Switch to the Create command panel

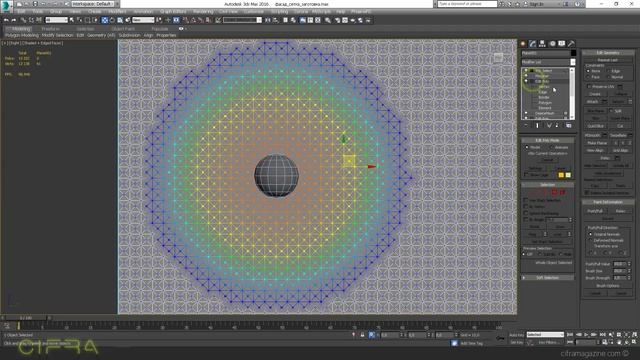click(523, 43)
